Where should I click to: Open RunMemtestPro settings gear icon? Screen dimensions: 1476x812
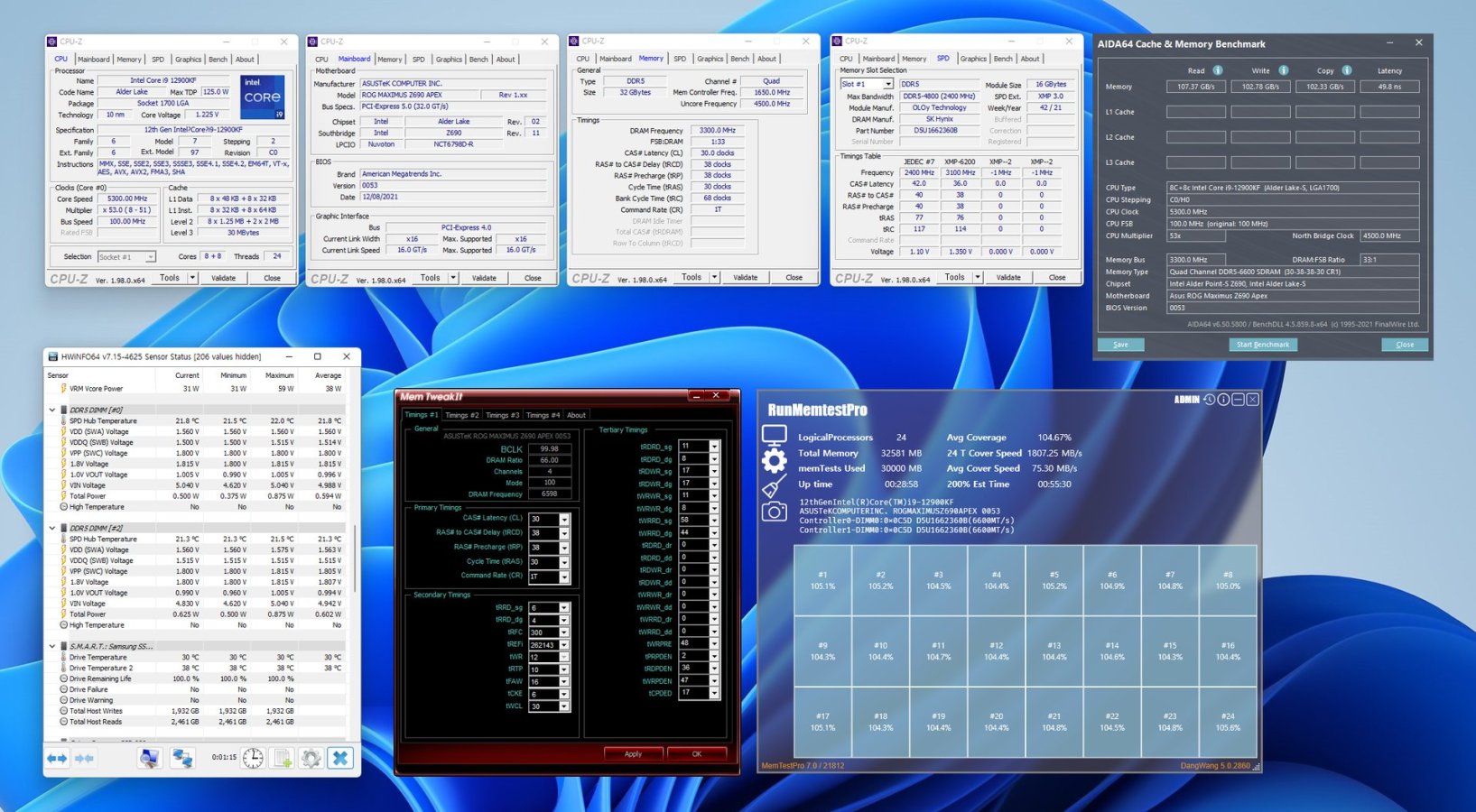coord(775,461)
